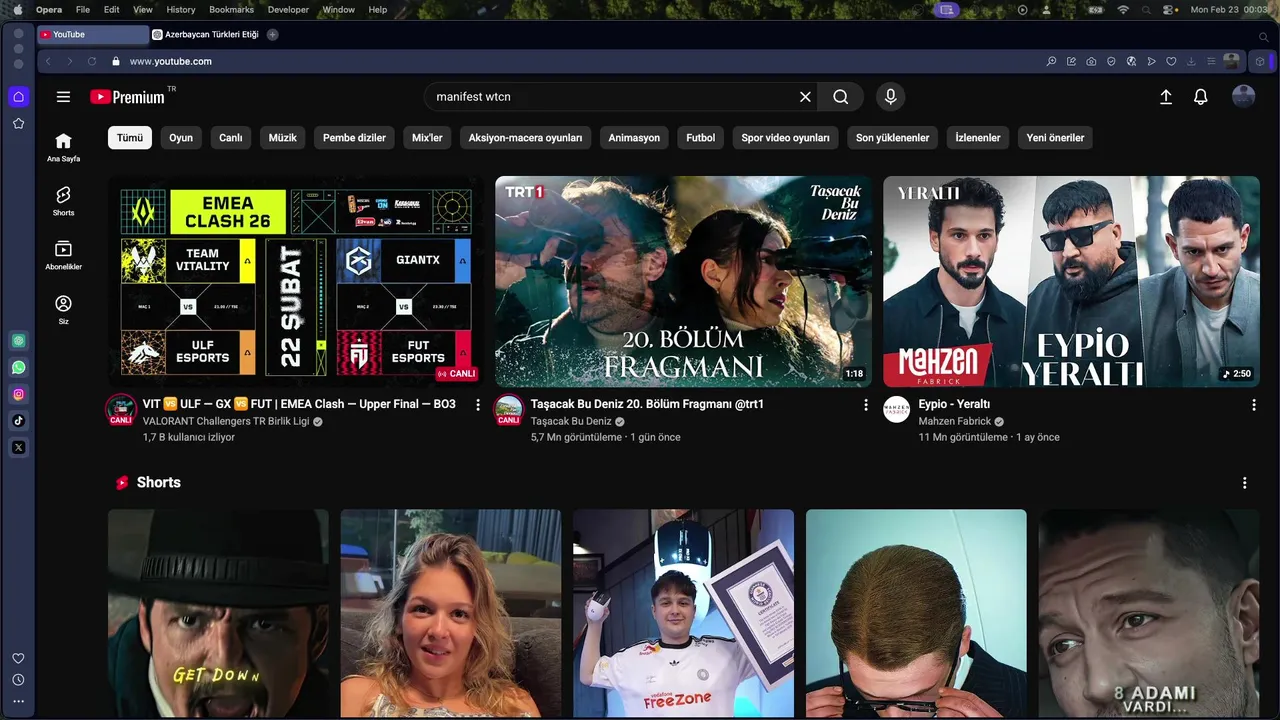Select the Mix'ler filter chip

pyautogui.click(x=427, y=138)
